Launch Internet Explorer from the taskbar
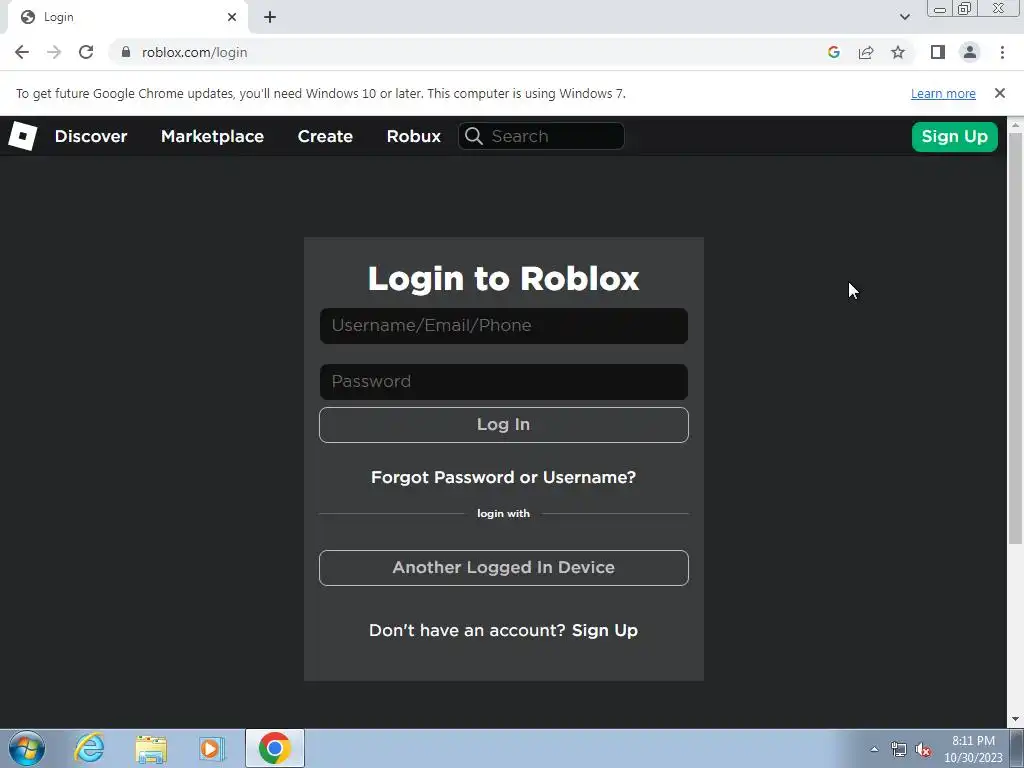Viewport: 1024px width, 768px height. pos(89,748)
